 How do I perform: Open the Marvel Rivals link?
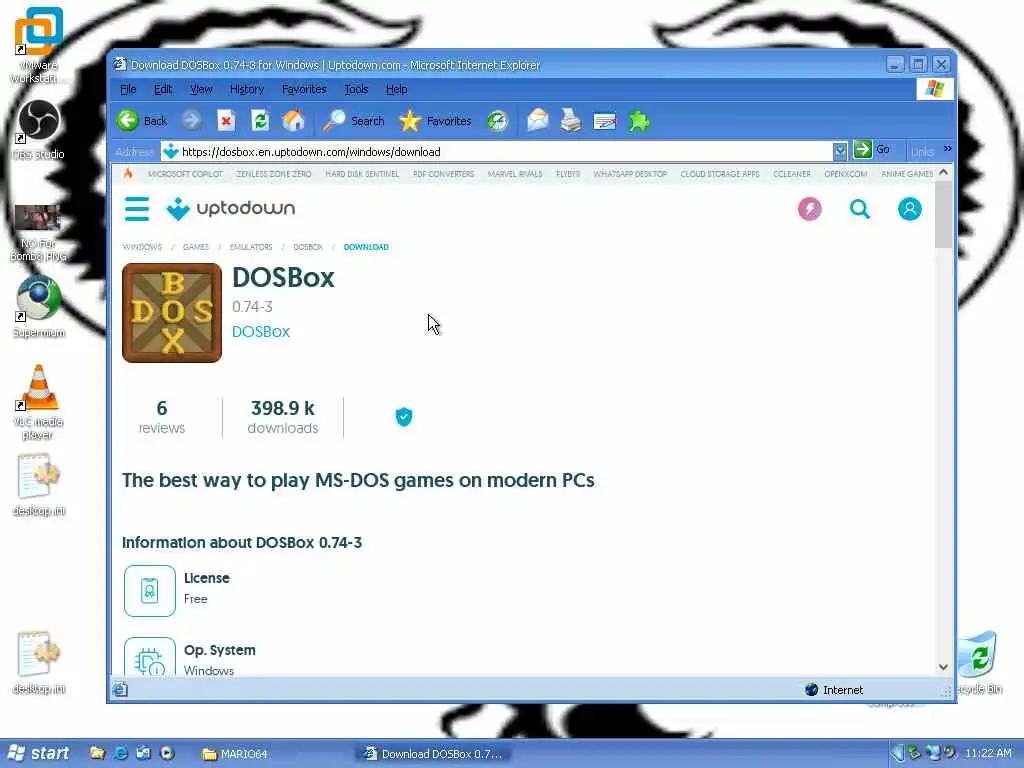point(515,174)
